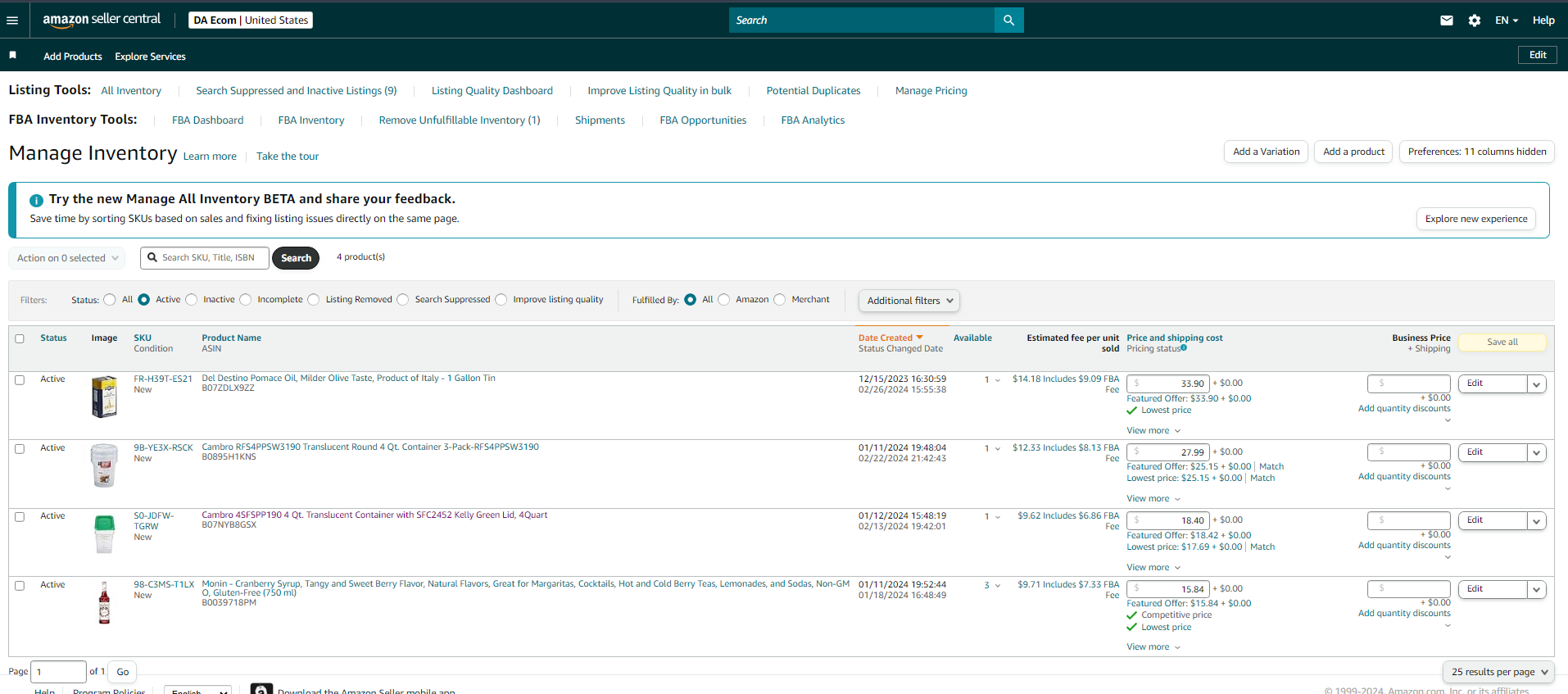Open Edit dropdown arrow for Cambro RFS4PPSW3190 row
Screen dimensions: 1568x694
[x=1537, y=452]
